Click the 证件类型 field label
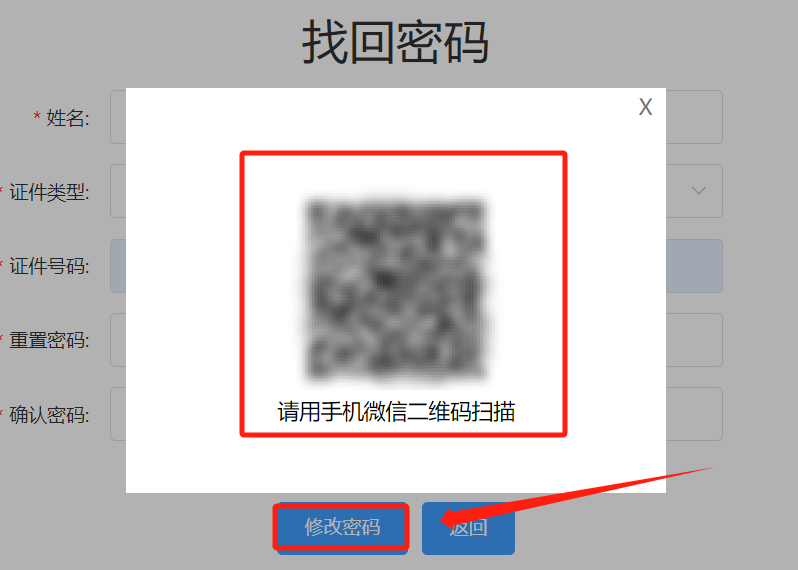The height and width of the screenshot is (570, 798). click(x=49, y=192)
